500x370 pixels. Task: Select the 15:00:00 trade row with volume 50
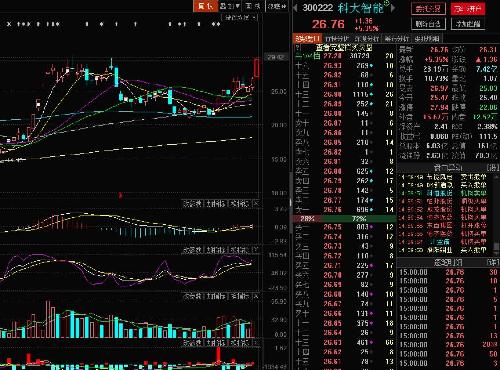click(x=449, y=354)
